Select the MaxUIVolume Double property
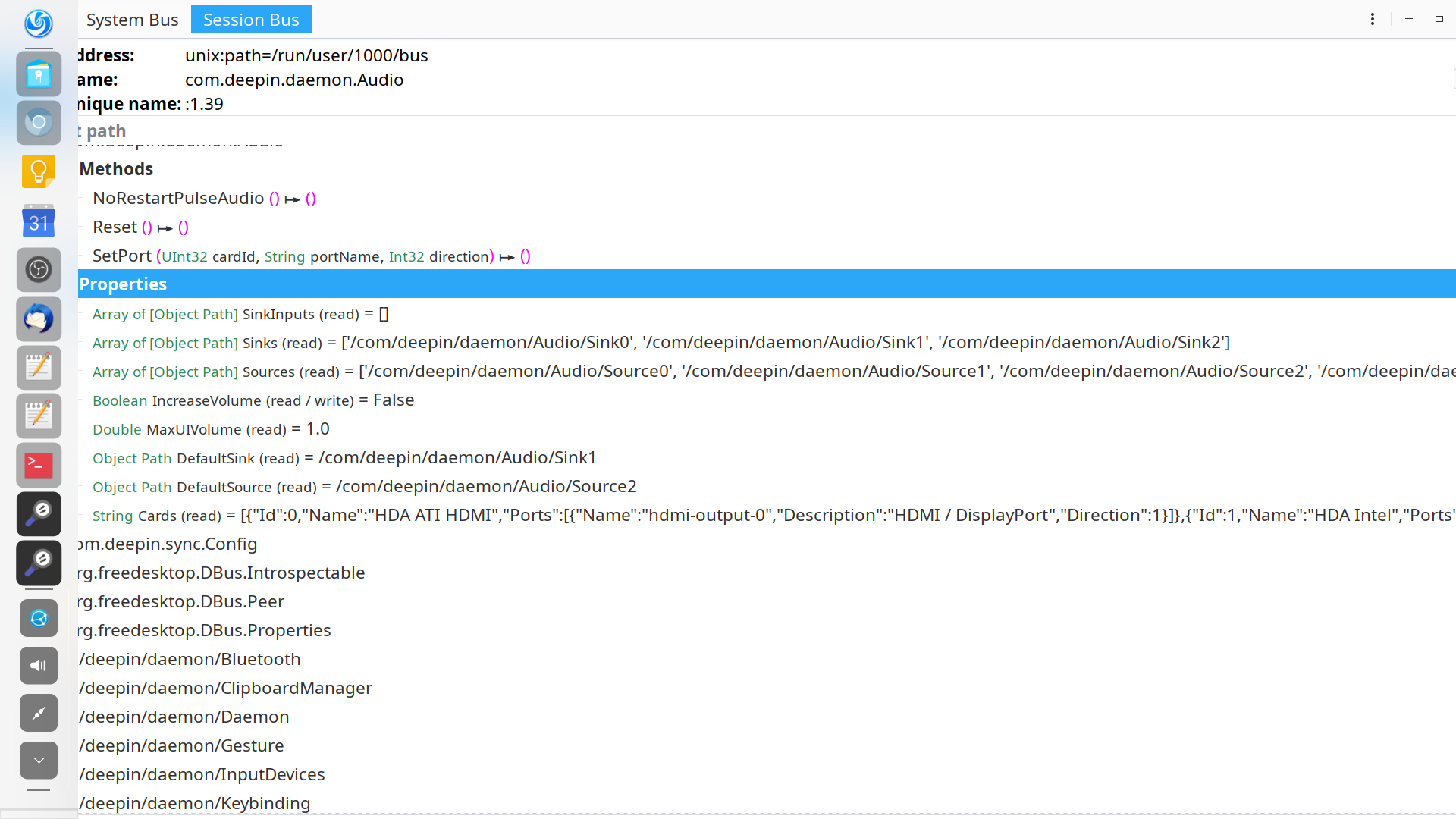Image resolution: width=1456 pixels, height=819 pixels. point(211,428)
